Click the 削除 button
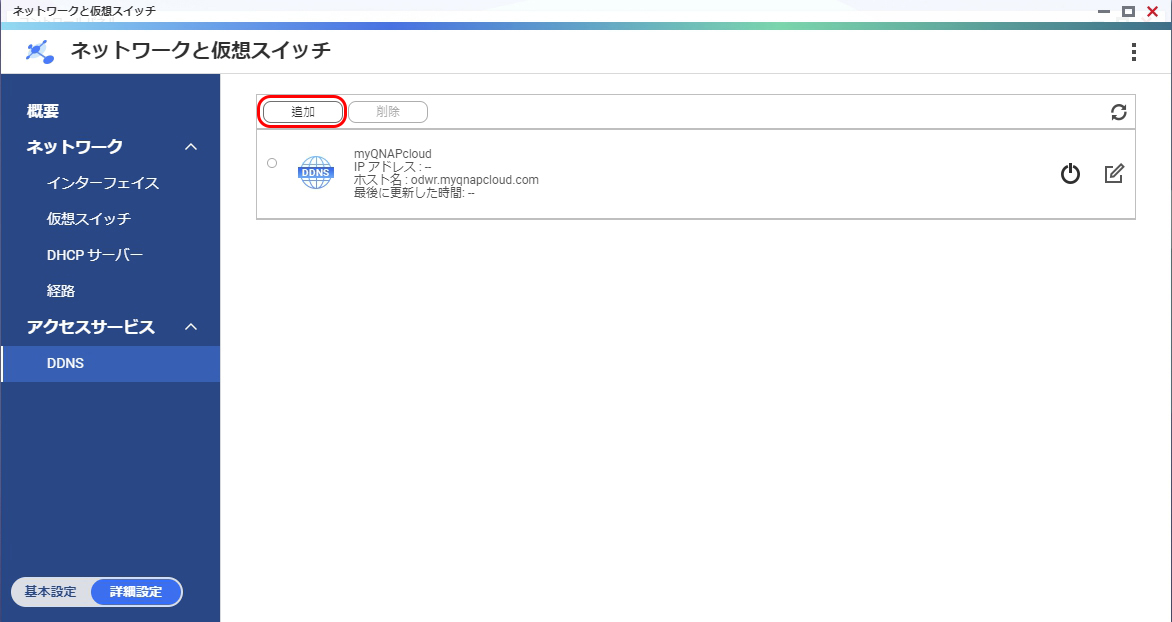 click(388, 112)
